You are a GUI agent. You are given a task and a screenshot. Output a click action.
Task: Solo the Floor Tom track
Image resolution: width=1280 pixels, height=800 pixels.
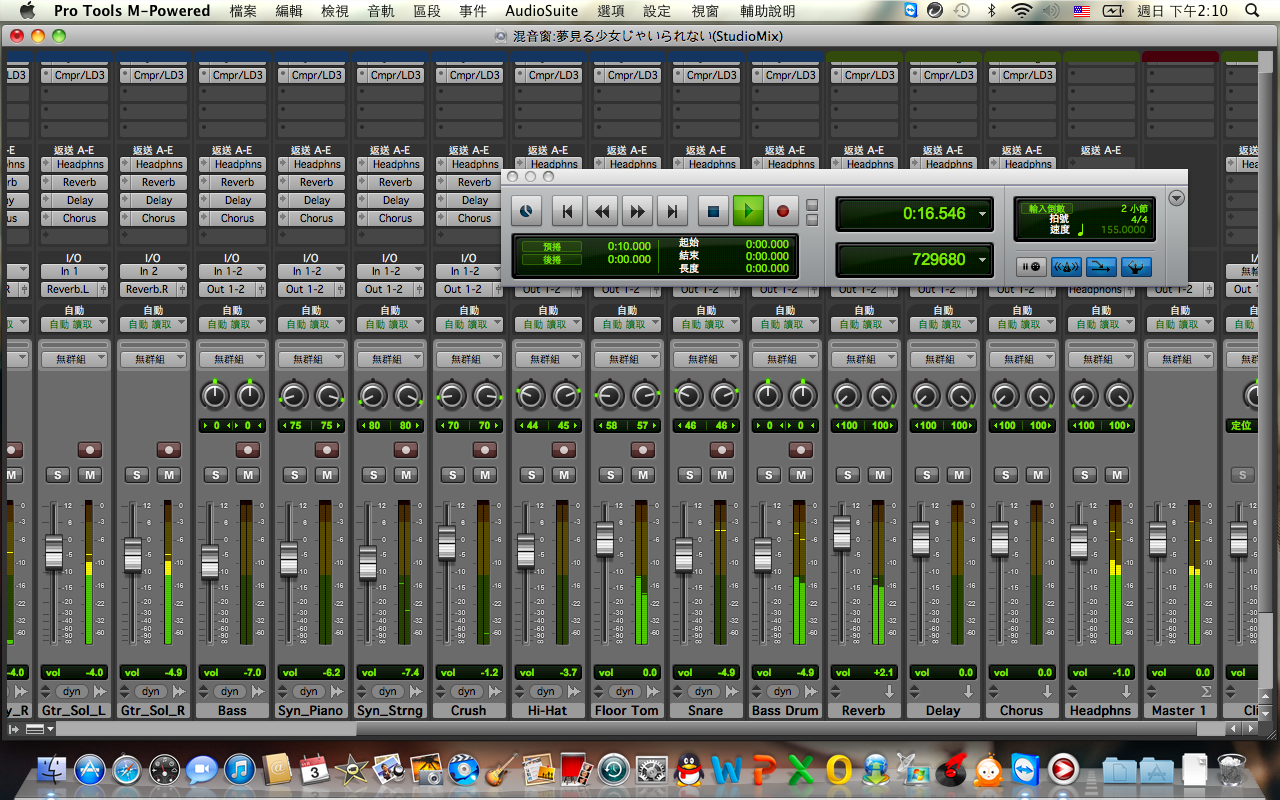click(611, 475)
